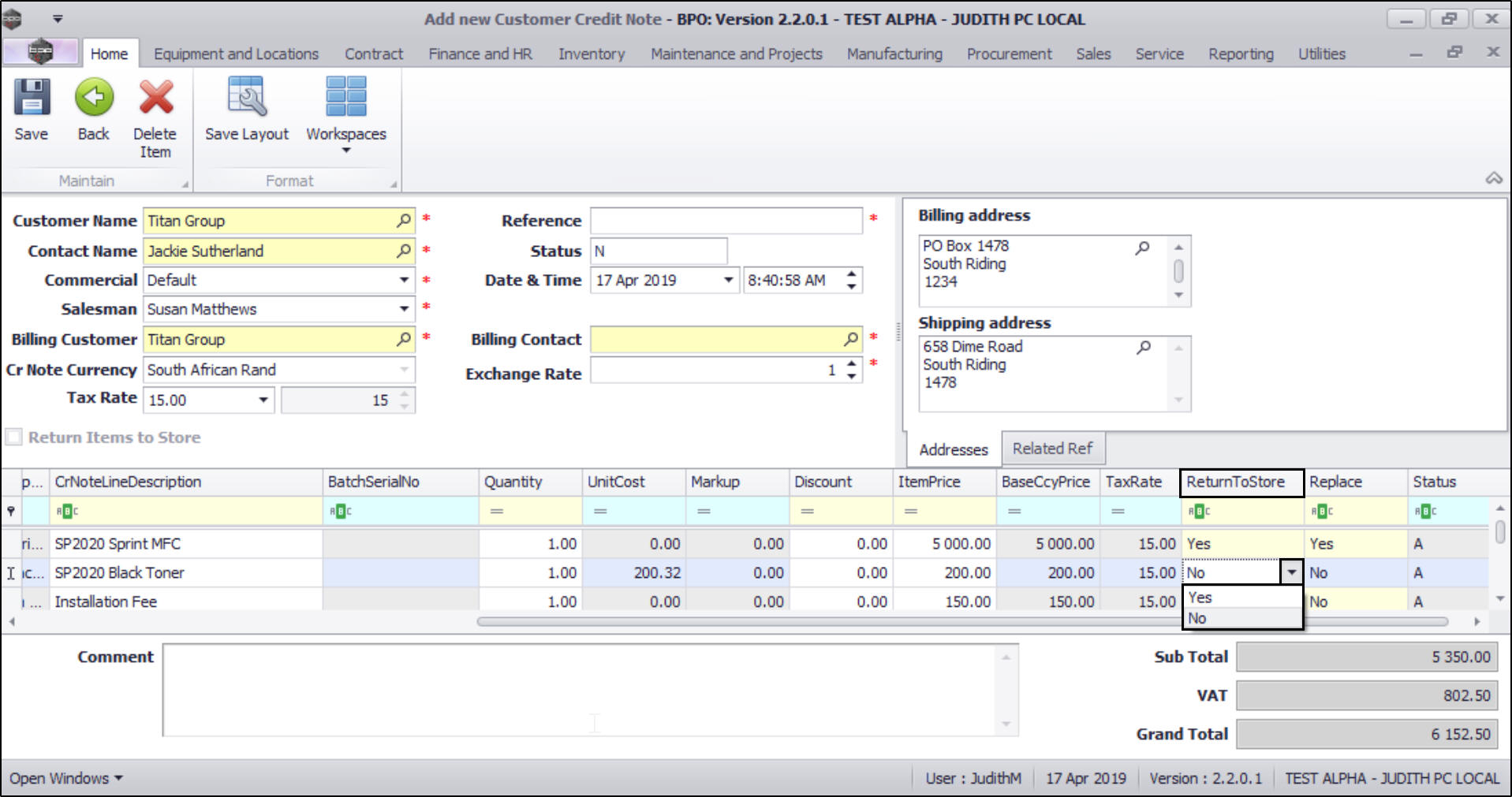Click into the Reference input field

coord(726,221)
